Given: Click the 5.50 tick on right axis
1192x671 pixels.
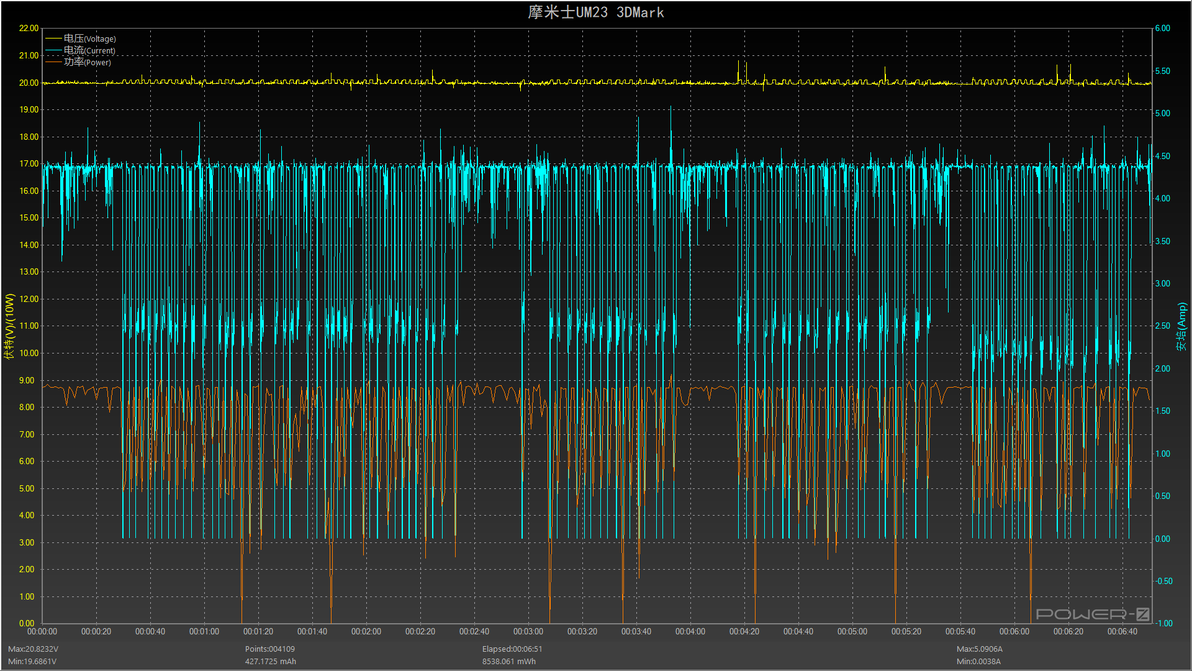Looking at the screenshot, I should pos(1162,71).
